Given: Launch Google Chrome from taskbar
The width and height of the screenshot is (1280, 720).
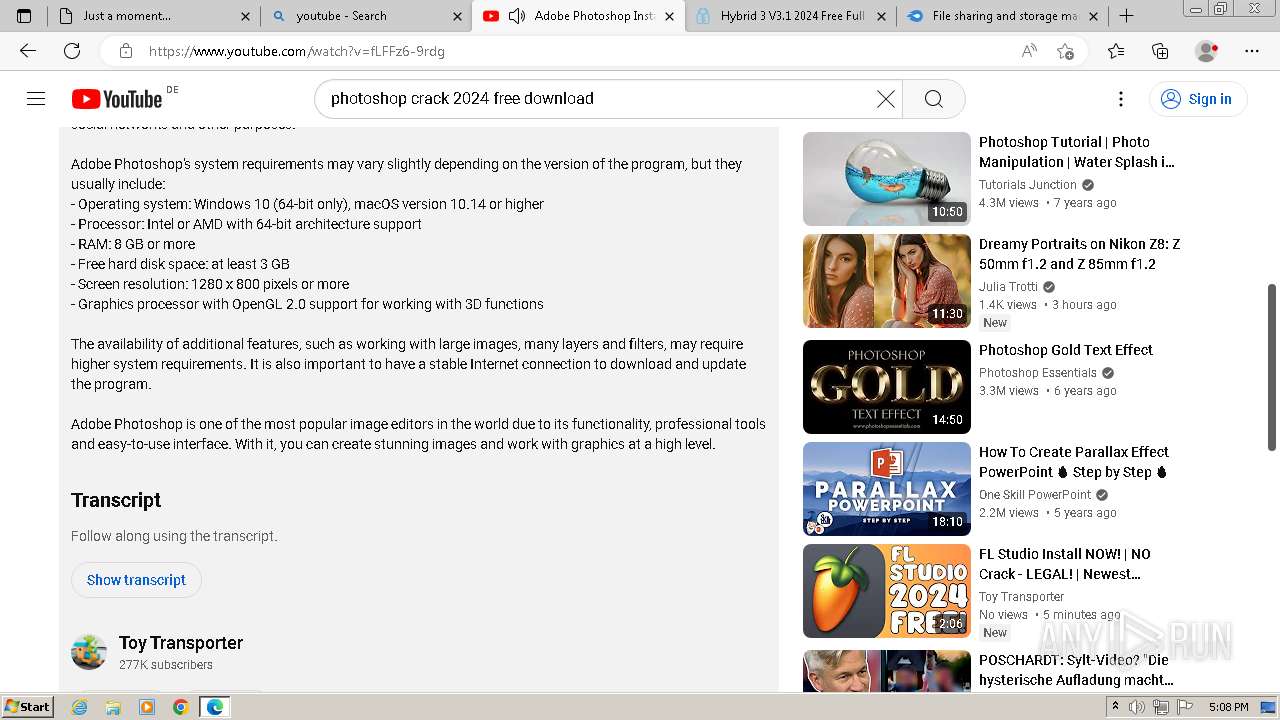Looking at the screenshot, I should coord(180,707).
